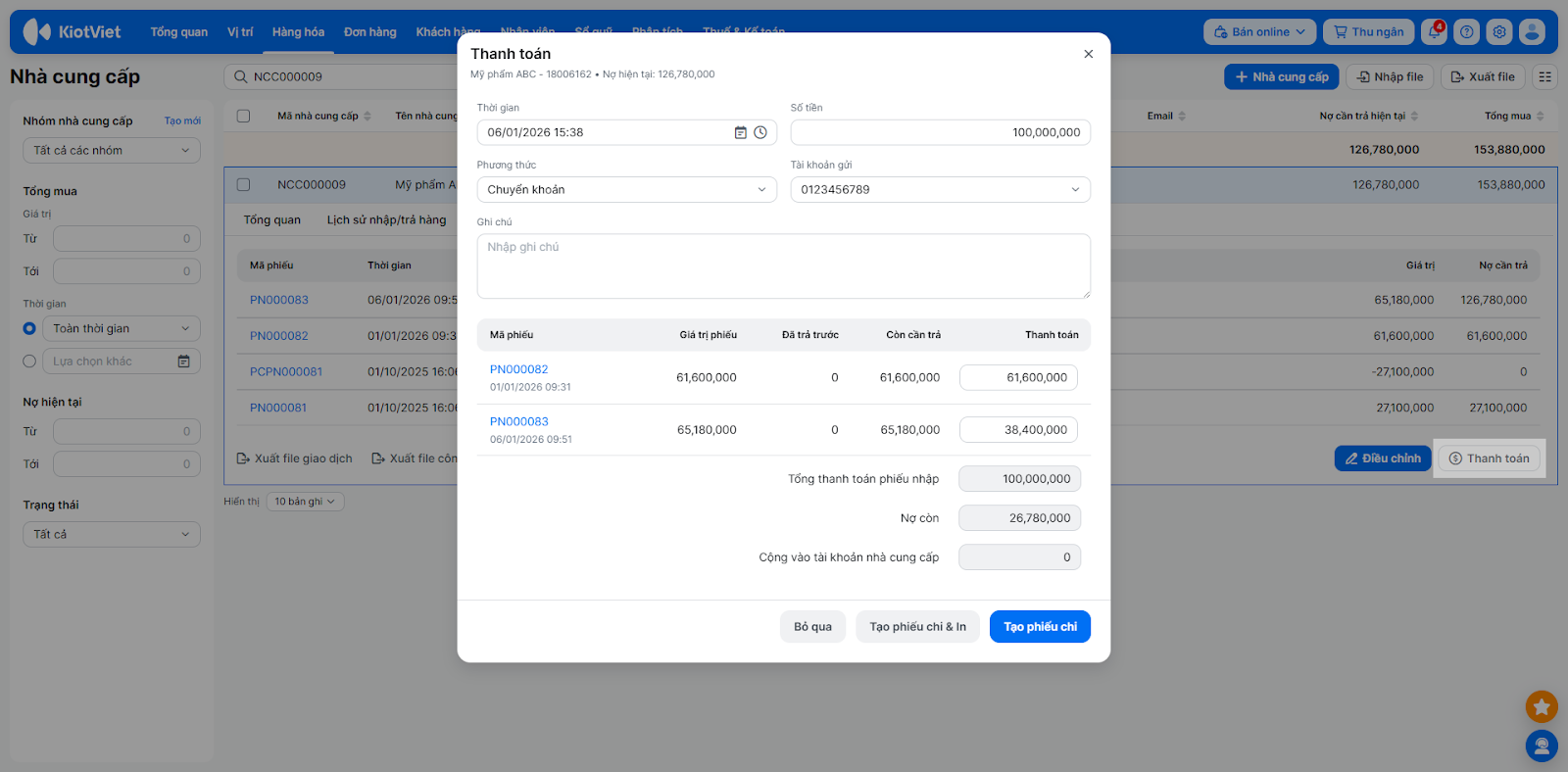Open the Tổng quan menu
This screenshot has width=1568, height=772.
(x=179, y=32)
